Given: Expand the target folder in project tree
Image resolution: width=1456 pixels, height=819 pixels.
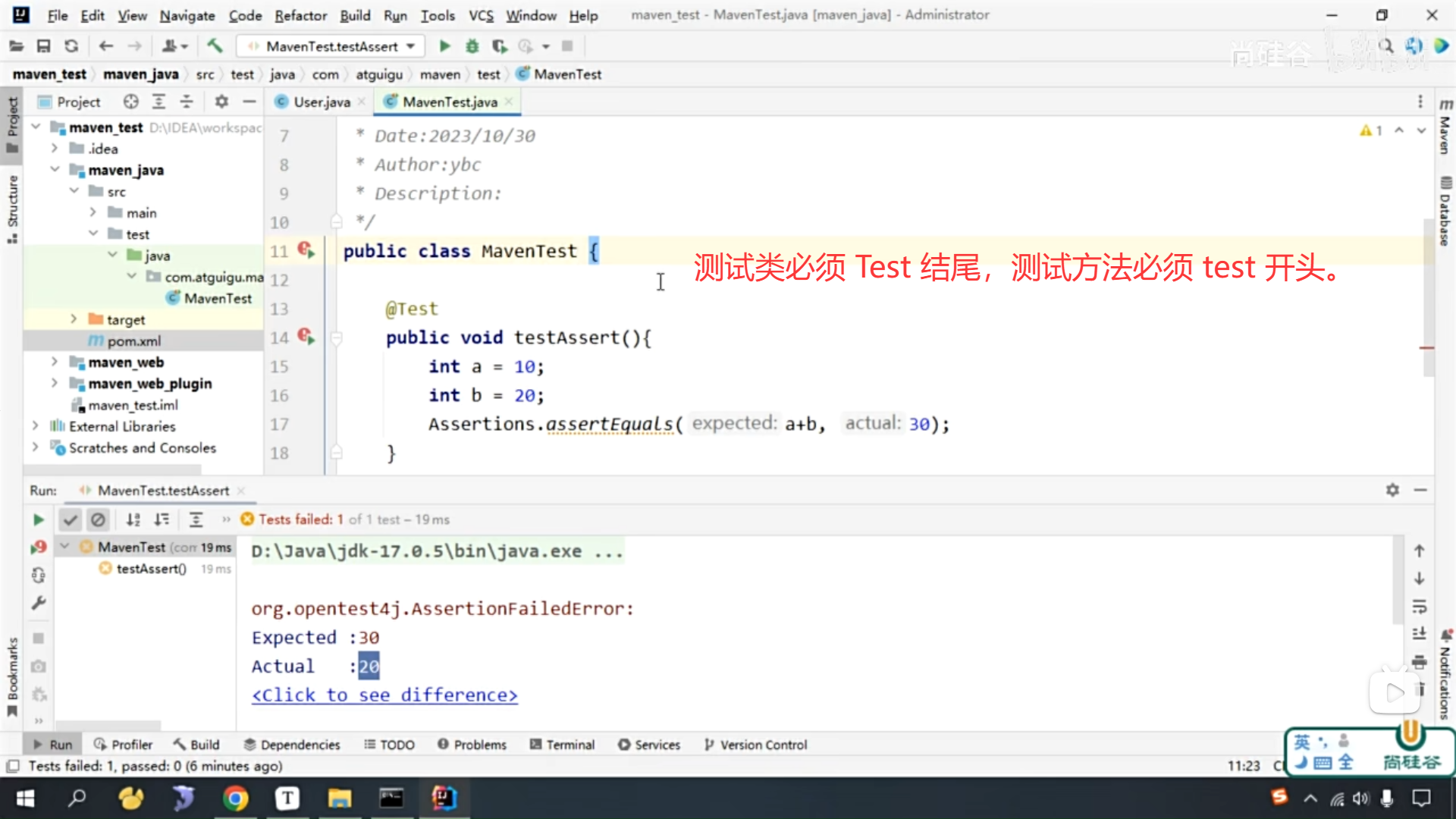Looking at the screenshot, I should tap(74, 319).
